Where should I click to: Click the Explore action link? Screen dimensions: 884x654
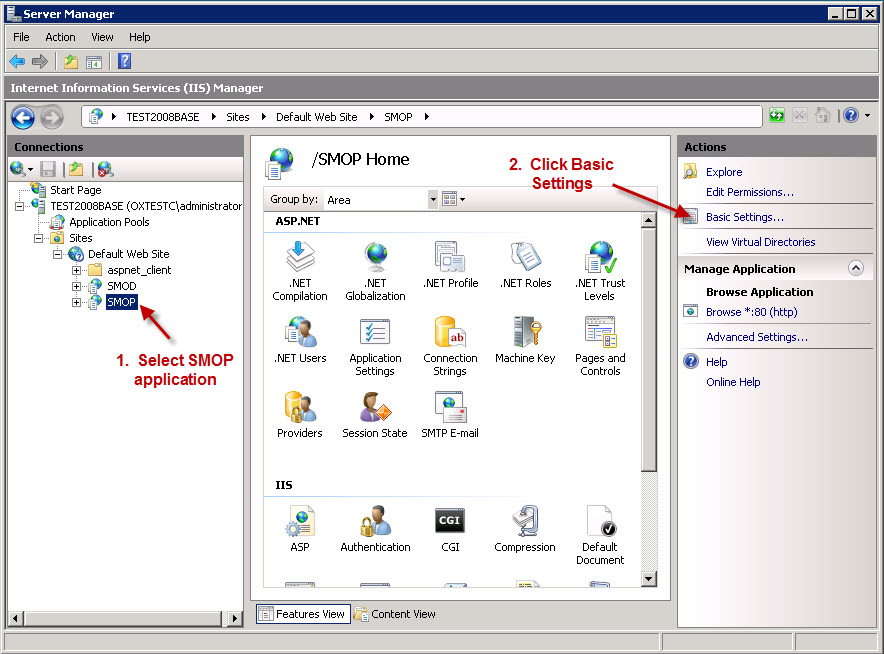click(x=724, y=172)
